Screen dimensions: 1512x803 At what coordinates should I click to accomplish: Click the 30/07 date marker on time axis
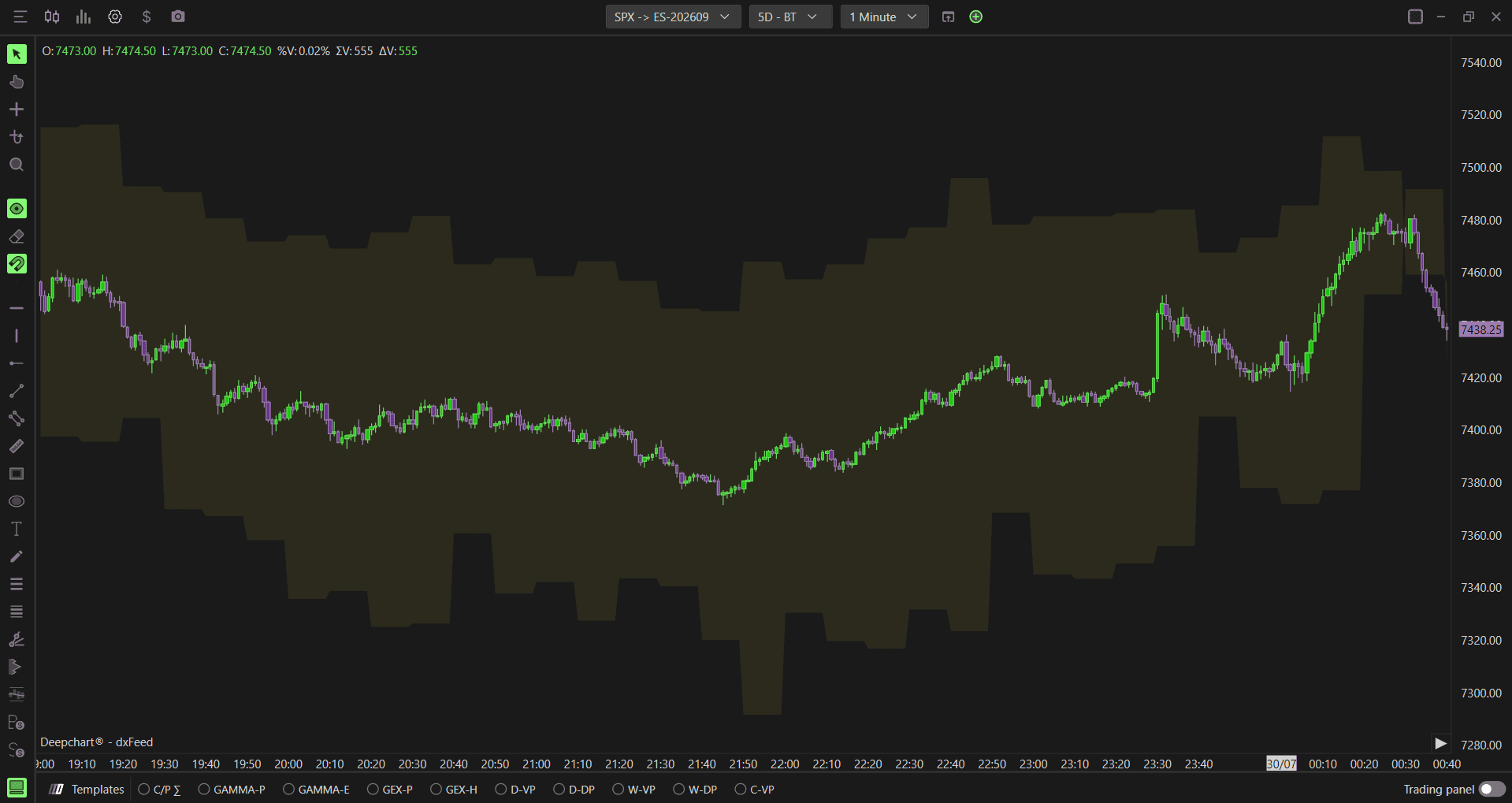(x=1281, y=764)
